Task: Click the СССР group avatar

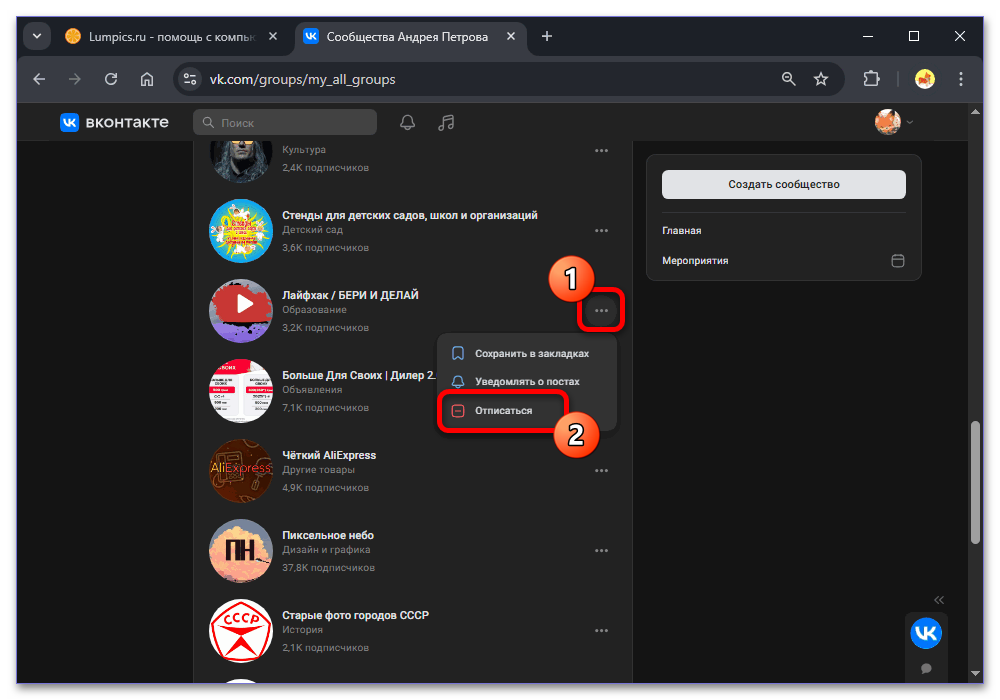Action: (241, 631)
